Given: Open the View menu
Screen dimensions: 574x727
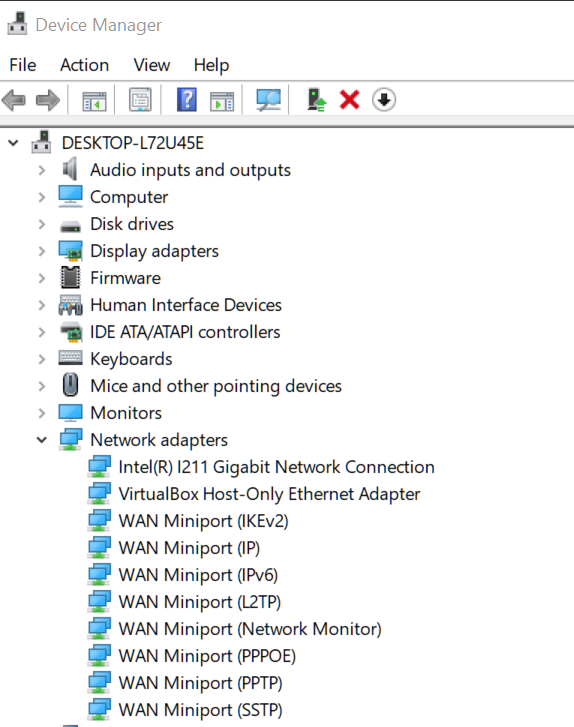Looking at the screenshot, I should pos(152,65).
